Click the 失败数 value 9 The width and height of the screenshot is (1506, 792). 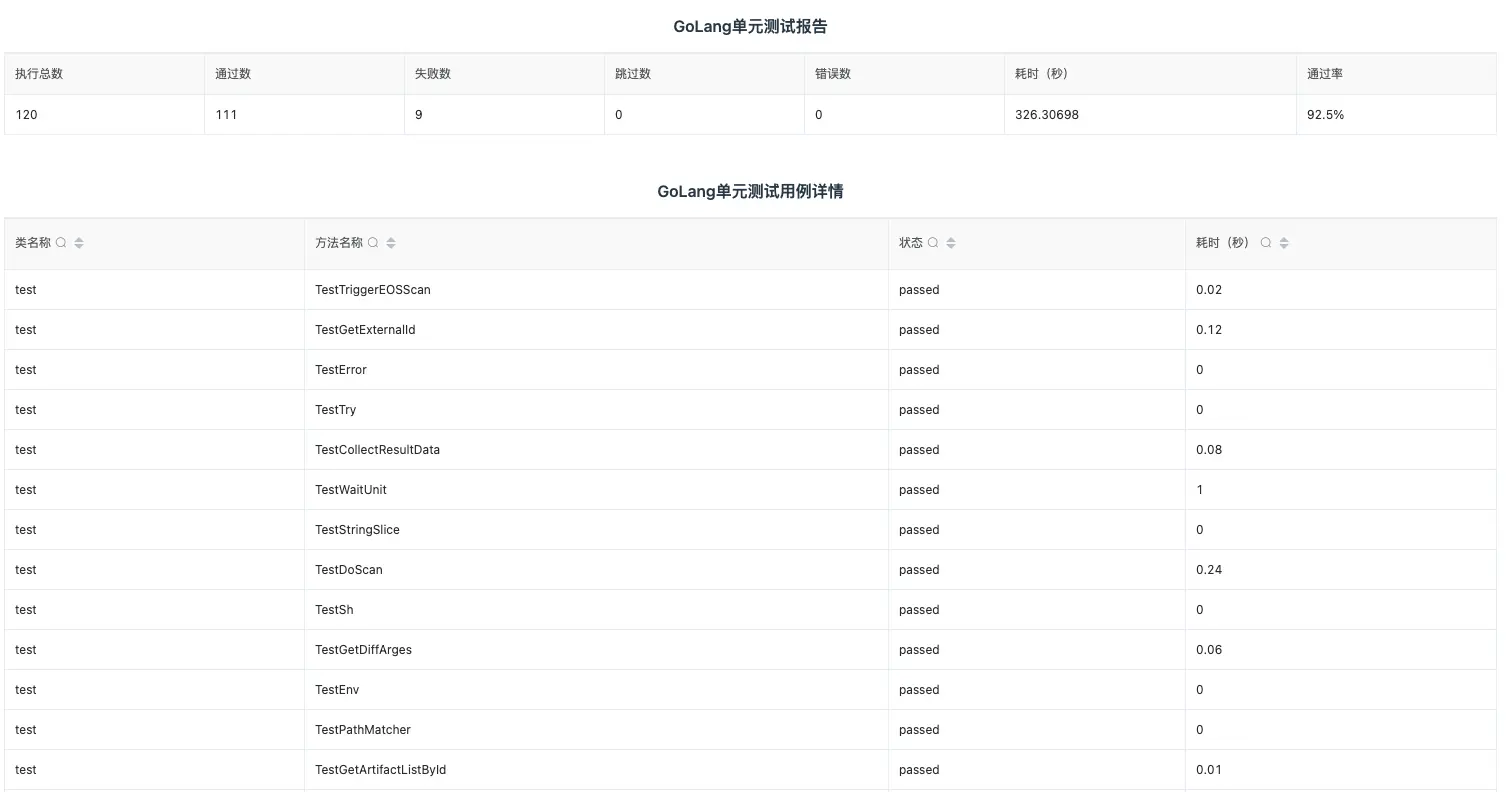click(x=419, y=115)
